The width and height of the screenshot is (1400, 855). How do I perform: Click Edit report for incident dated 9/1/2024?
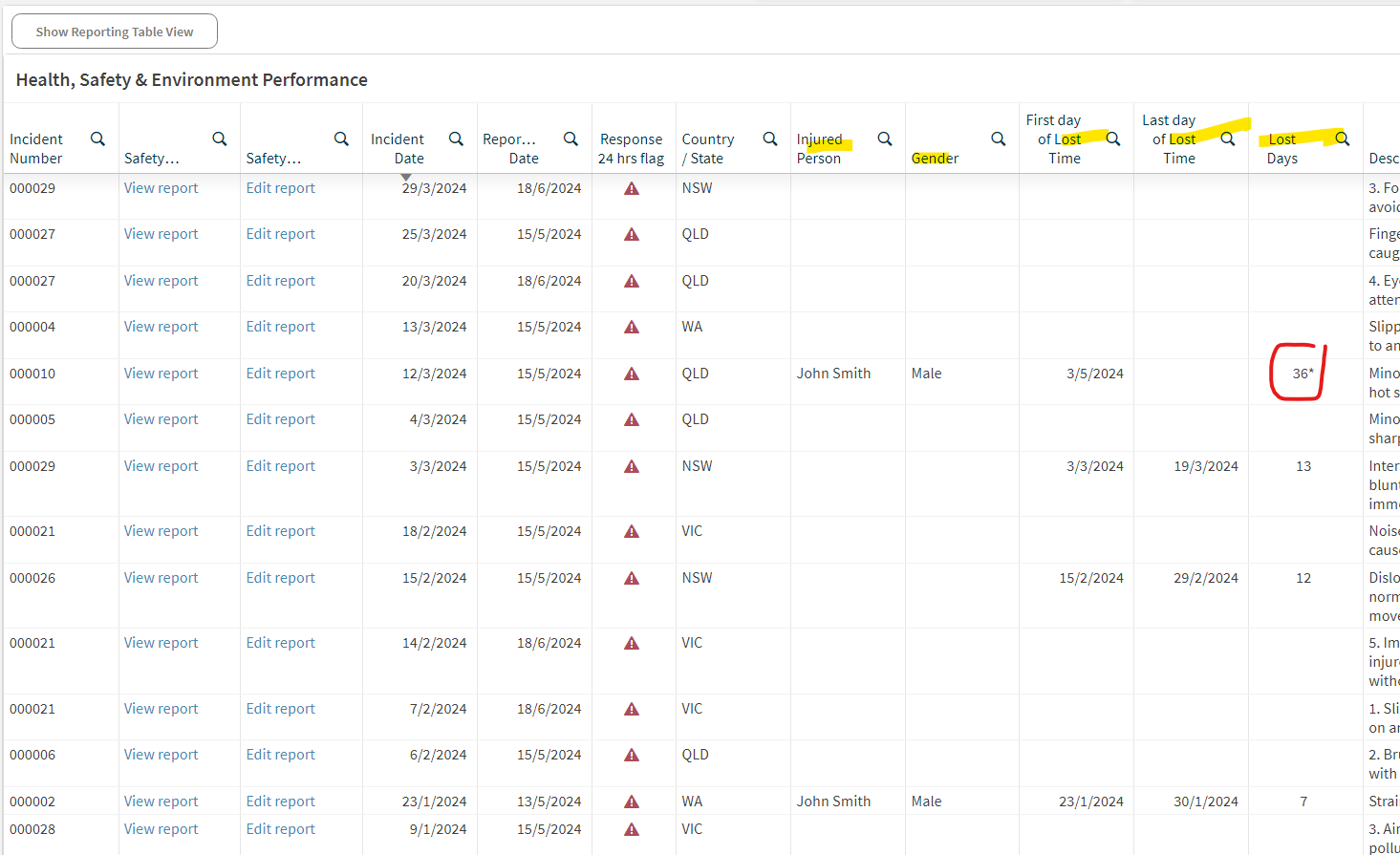click(280, 829)
